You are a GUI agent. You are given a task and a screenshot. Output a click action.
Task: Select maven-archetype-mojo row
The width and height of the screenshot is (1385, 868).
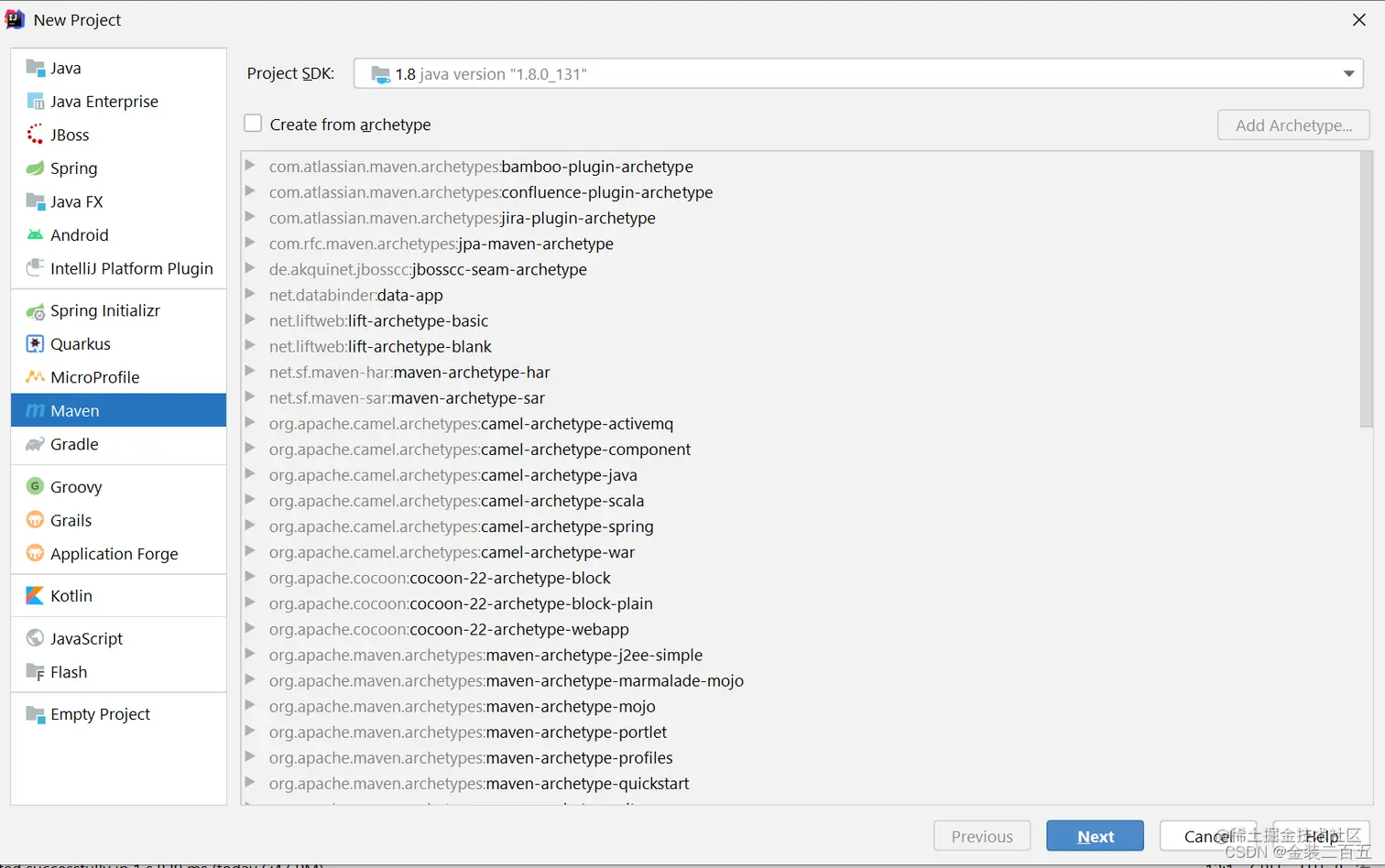coord(801,706)
